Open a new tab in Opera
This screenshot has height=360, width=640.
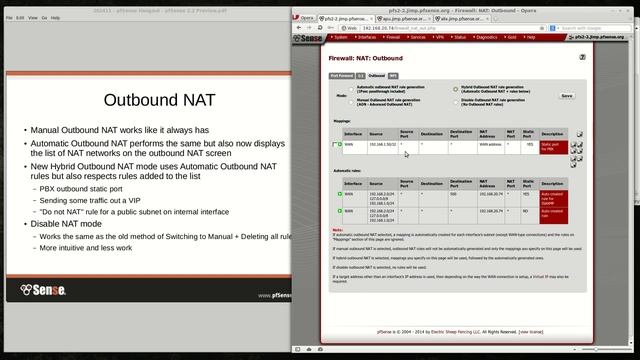(x=496, y=19)
